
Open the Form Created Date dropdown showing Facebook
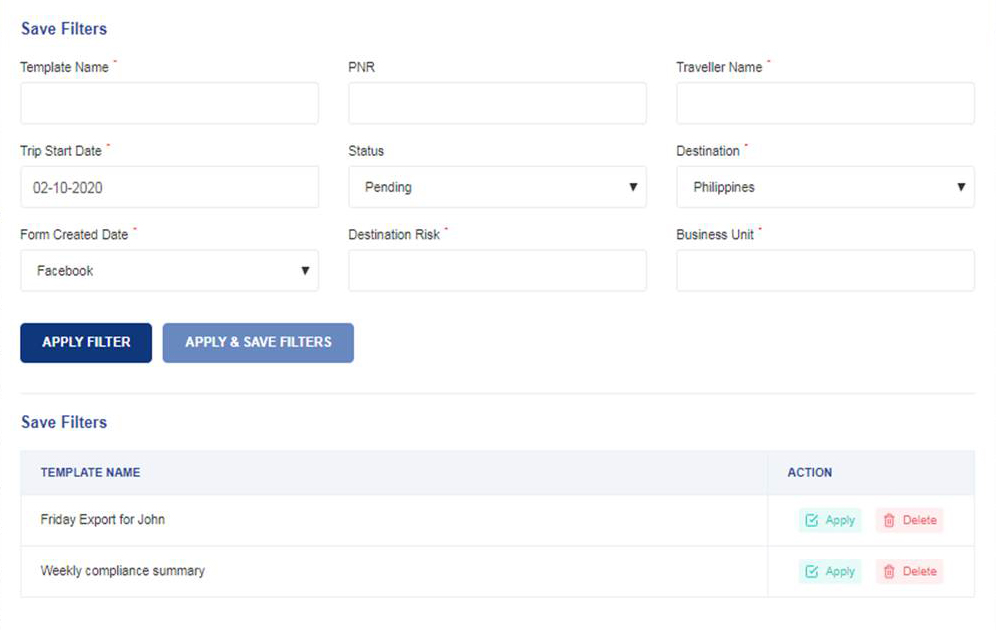click(170, 271)
